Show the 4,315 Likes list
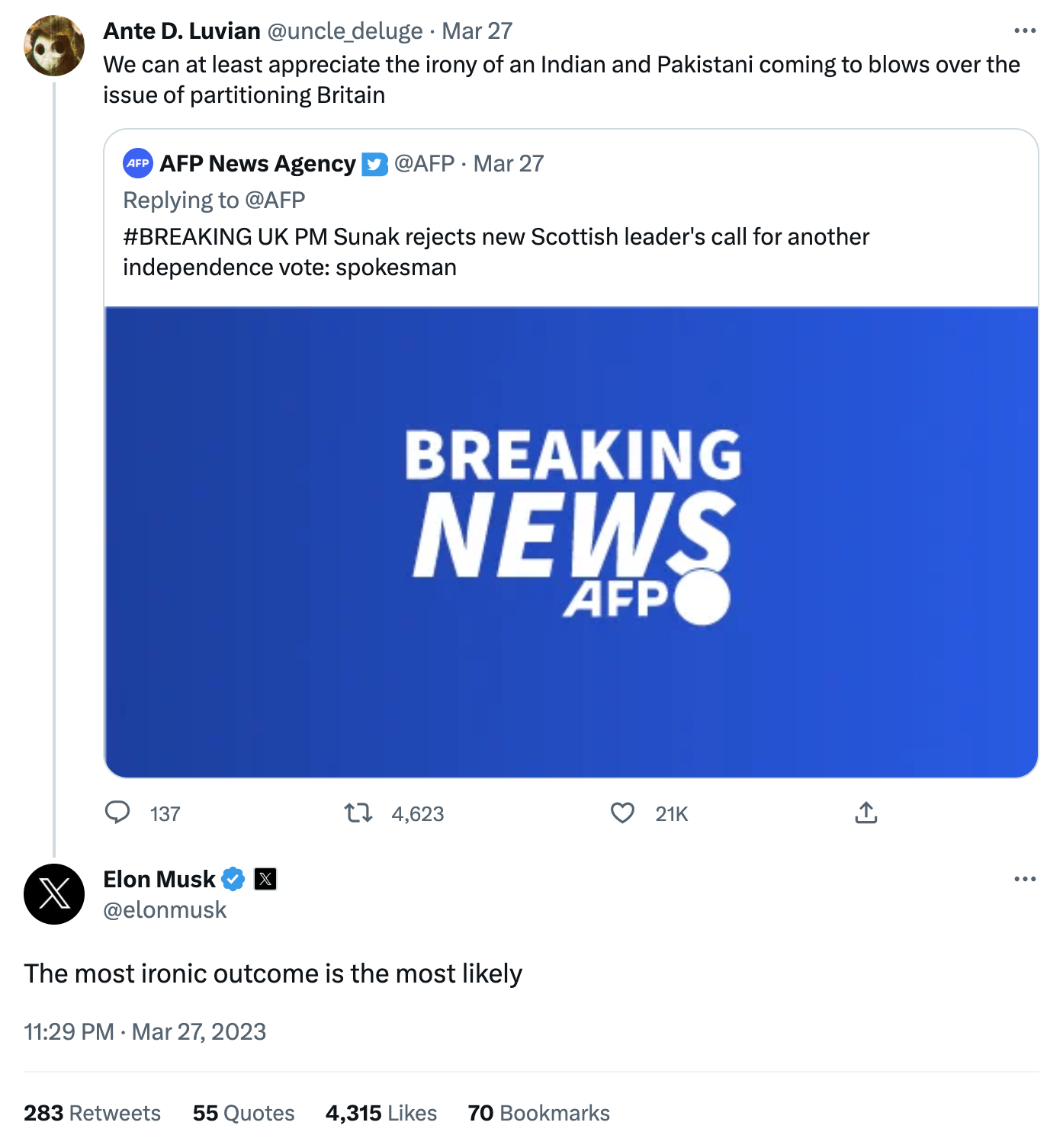This screenshot has height=1148, width=1063. coord(381,1113)
